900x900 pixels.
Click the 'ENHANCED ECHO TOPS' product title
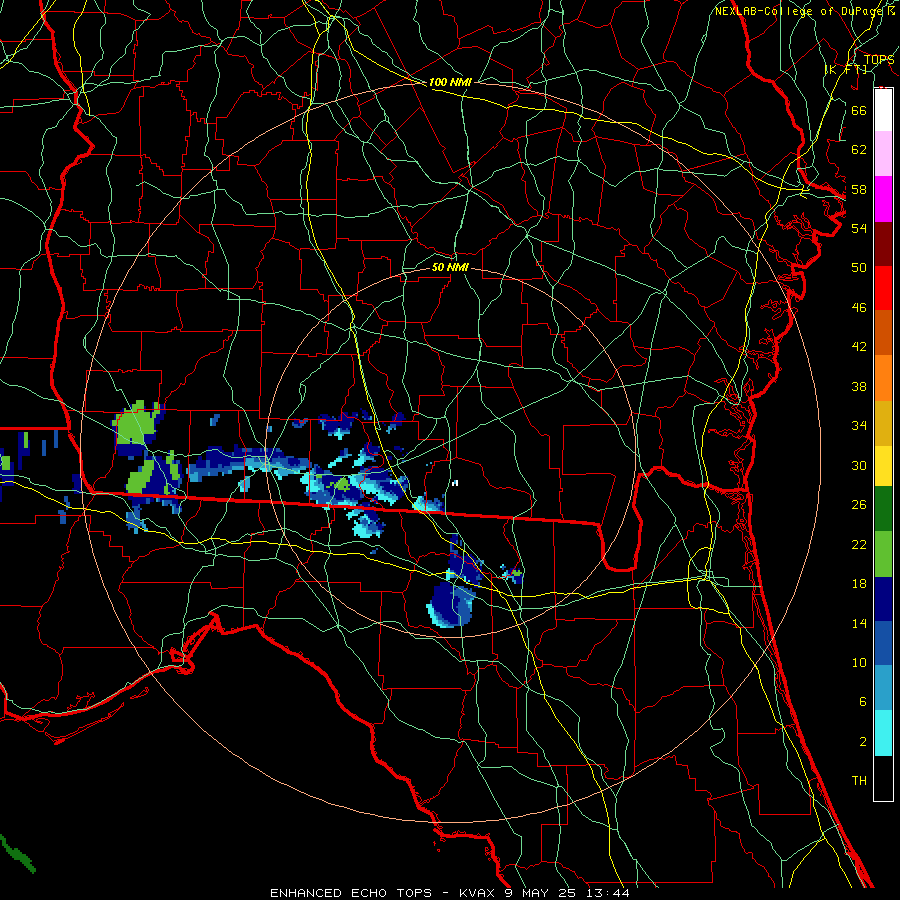click(x=351, y=893)
